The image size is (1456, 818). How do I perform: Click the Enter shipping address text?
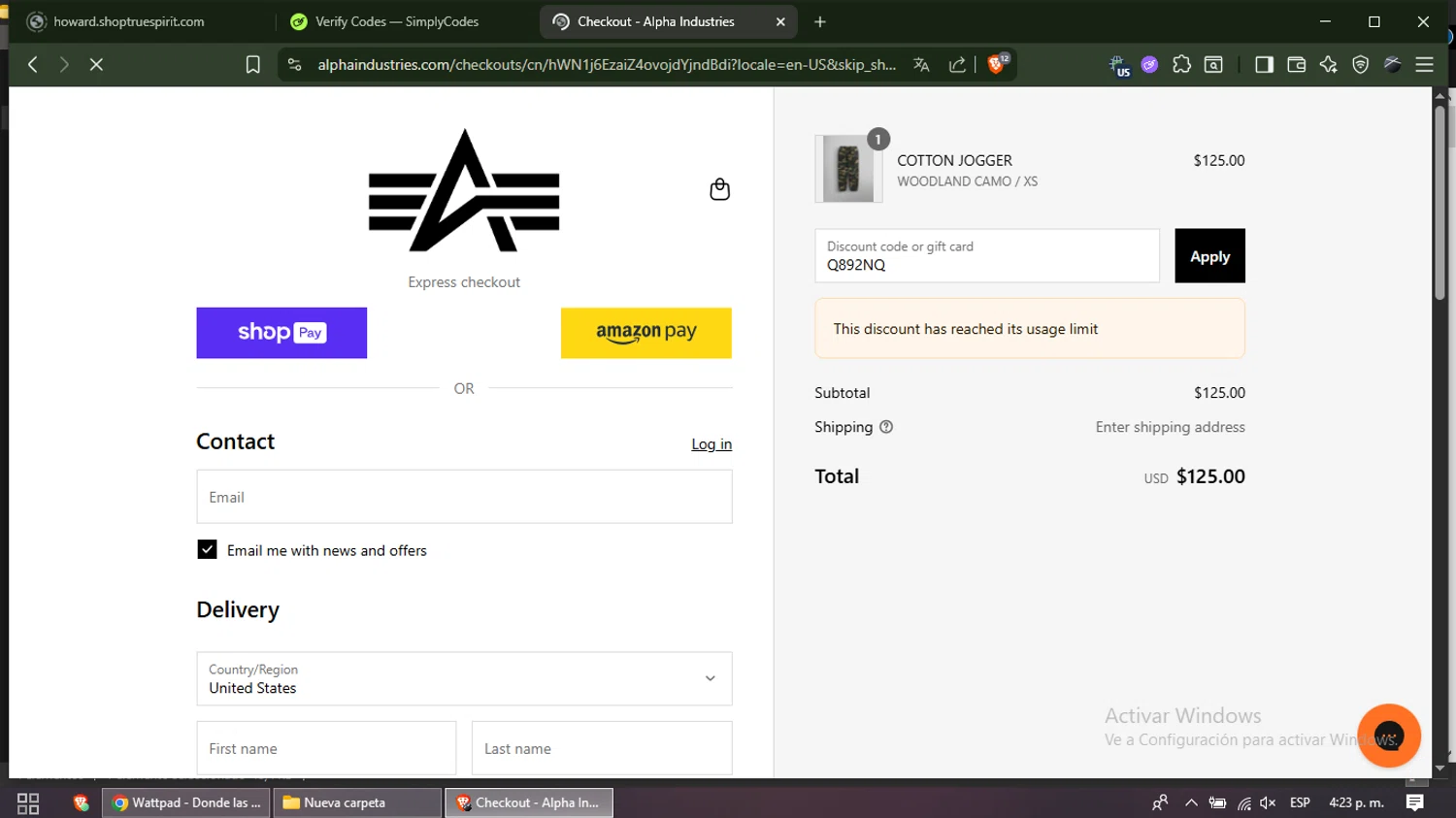tap(1170, 427)
